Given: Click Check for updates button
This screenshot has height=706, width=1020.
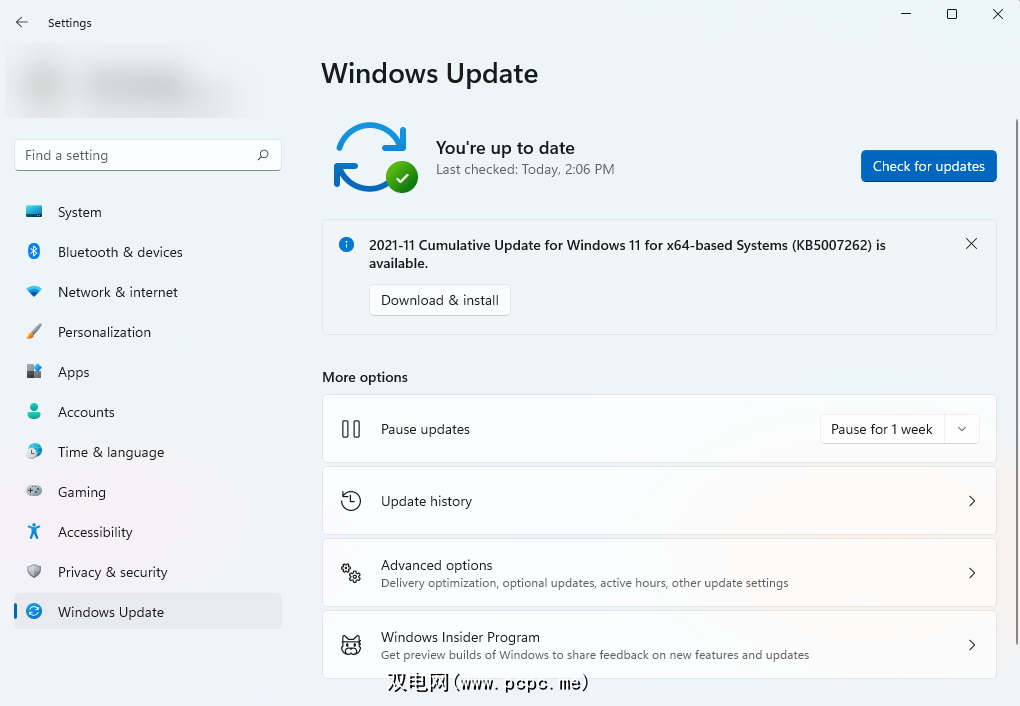Looking at the screenshot, I should point(928,166).
